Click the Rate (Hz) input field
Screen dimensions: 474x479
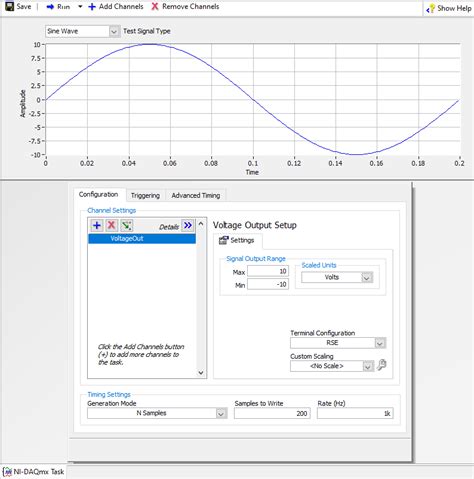355,413
